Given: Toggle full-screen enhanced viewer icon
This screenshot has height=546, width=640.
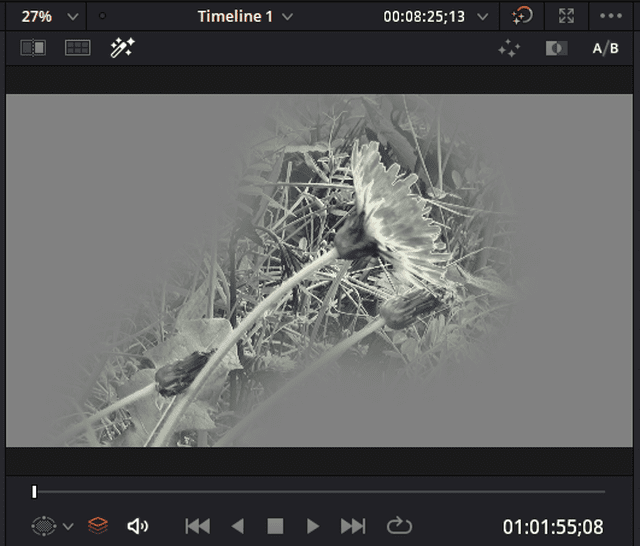Looking at the screenshot, I should click(566, 16).
